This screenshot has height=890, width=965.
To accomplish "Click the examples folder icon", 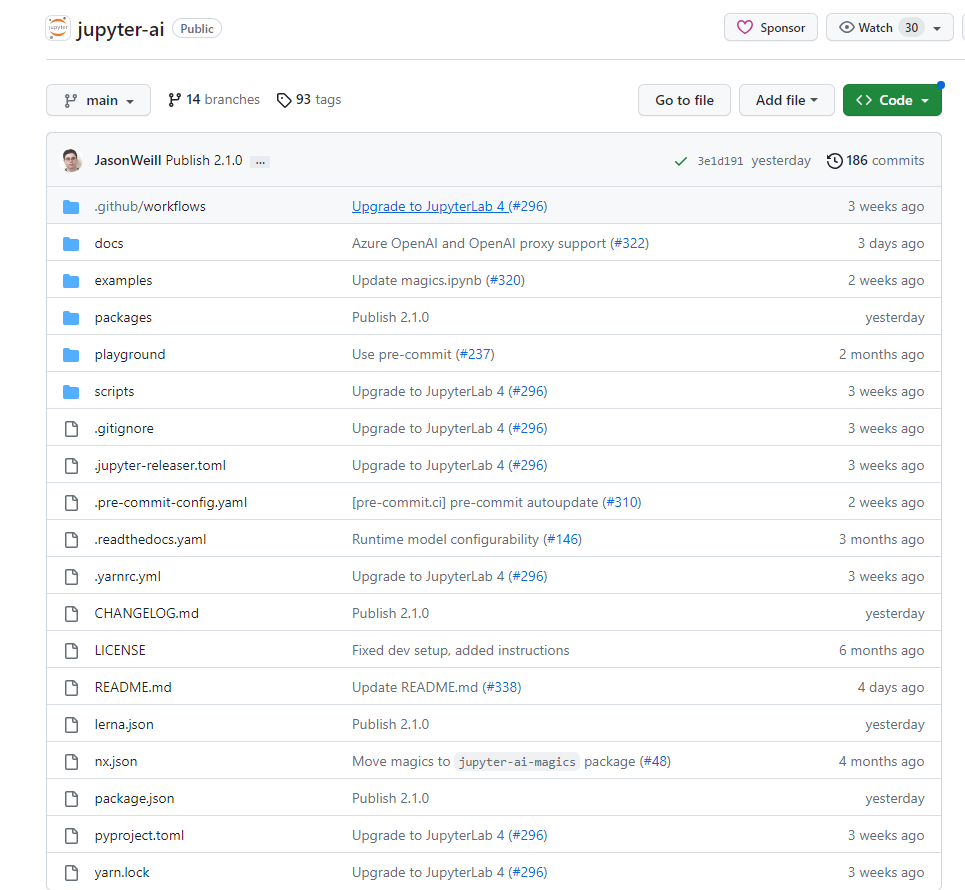I will coord(71,281).
